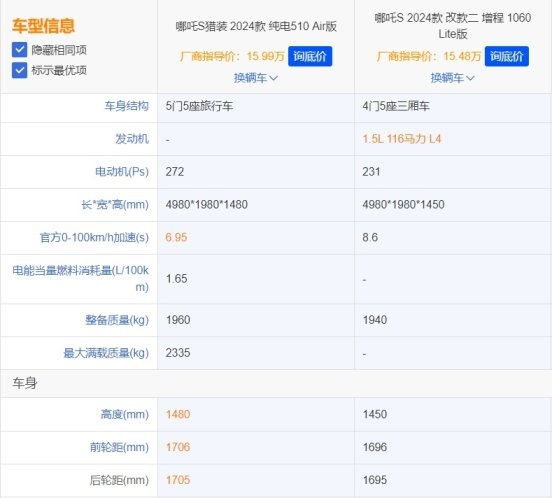Select the 厂商指导价: 15.48万 price

[429, 56]
